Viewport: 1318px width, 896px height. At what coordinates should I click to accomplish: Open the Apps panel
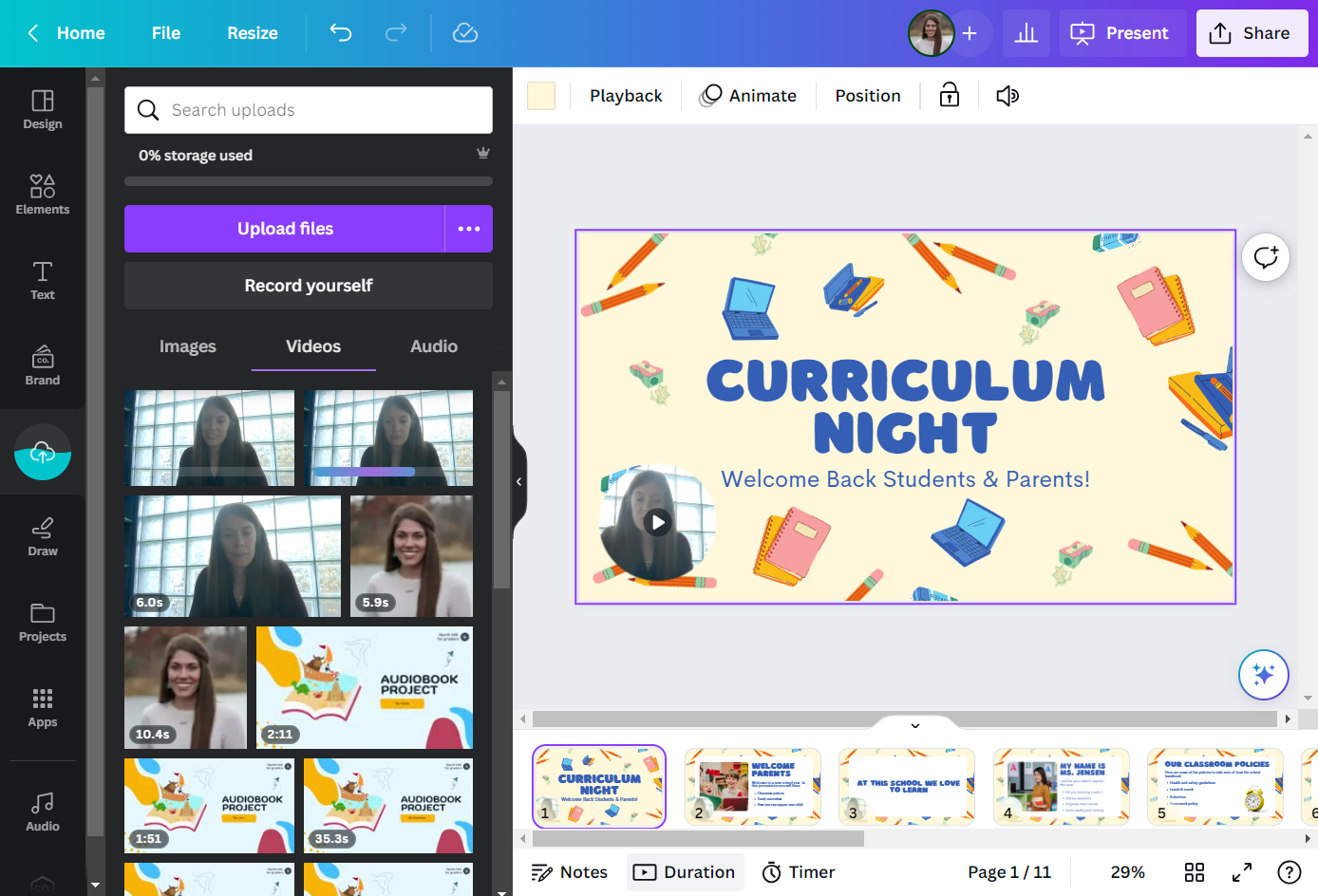[x=43, y=708]
